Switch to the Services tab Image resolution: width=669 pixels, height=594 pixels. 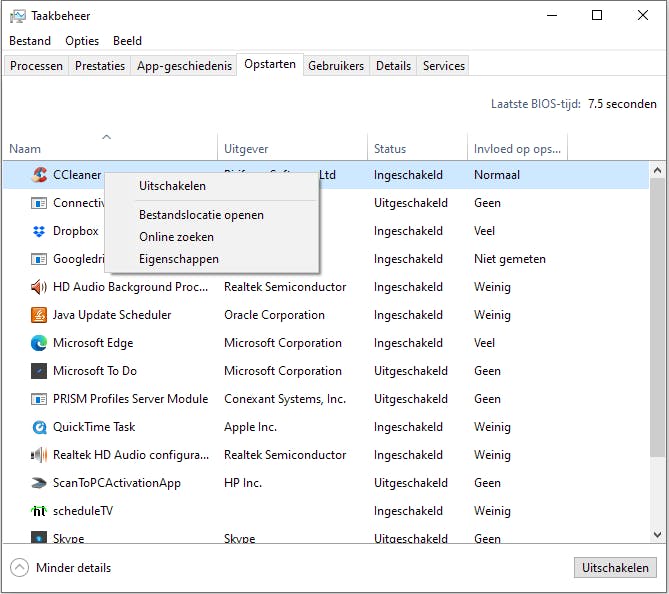coord(444,66)
